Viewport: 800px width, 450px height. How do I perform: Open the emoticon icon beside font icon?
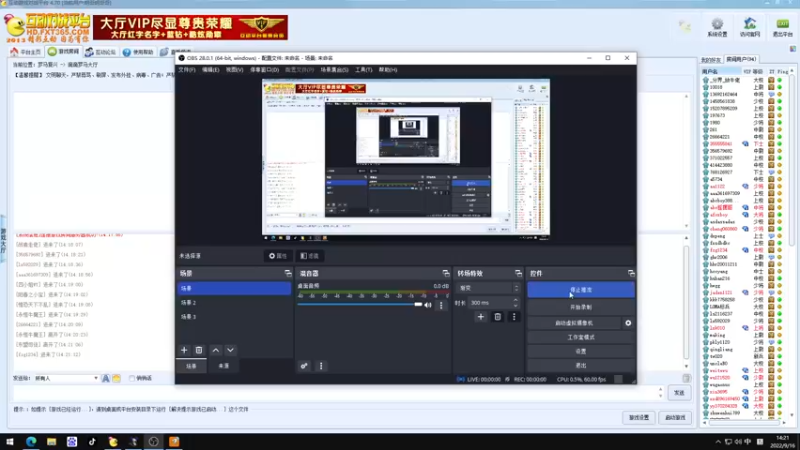[x=116, y=379]
